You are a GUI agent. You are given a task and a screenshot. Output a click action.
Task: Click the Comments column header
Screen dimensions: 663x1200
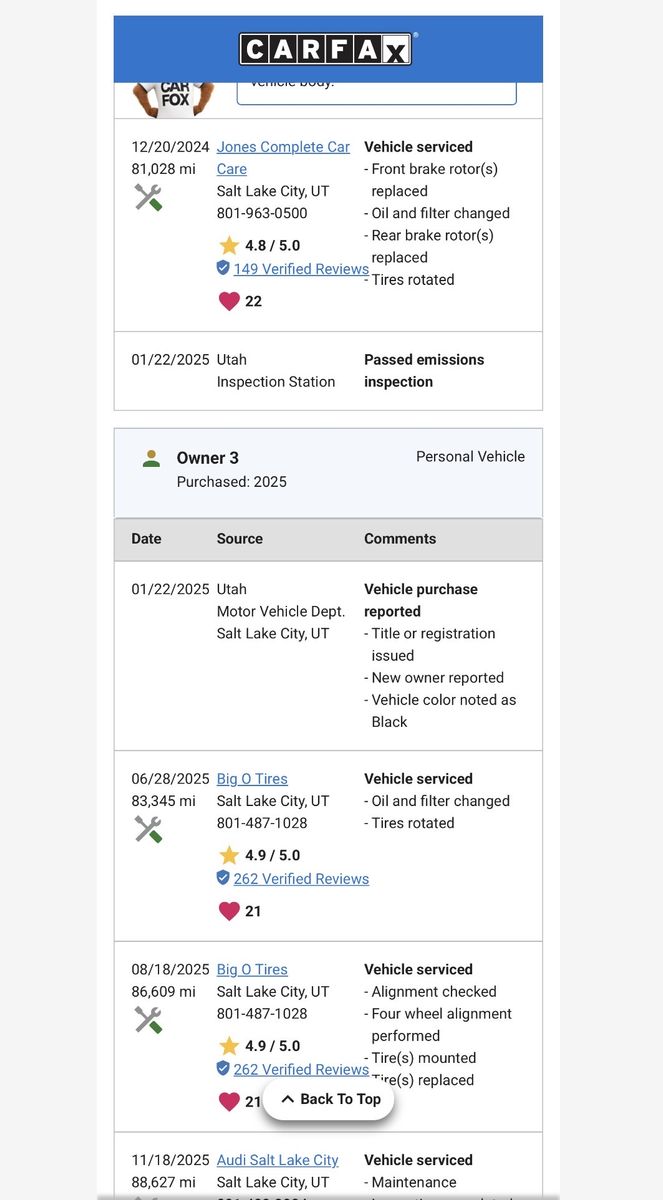pyautogui.click(x=400, y=539)
